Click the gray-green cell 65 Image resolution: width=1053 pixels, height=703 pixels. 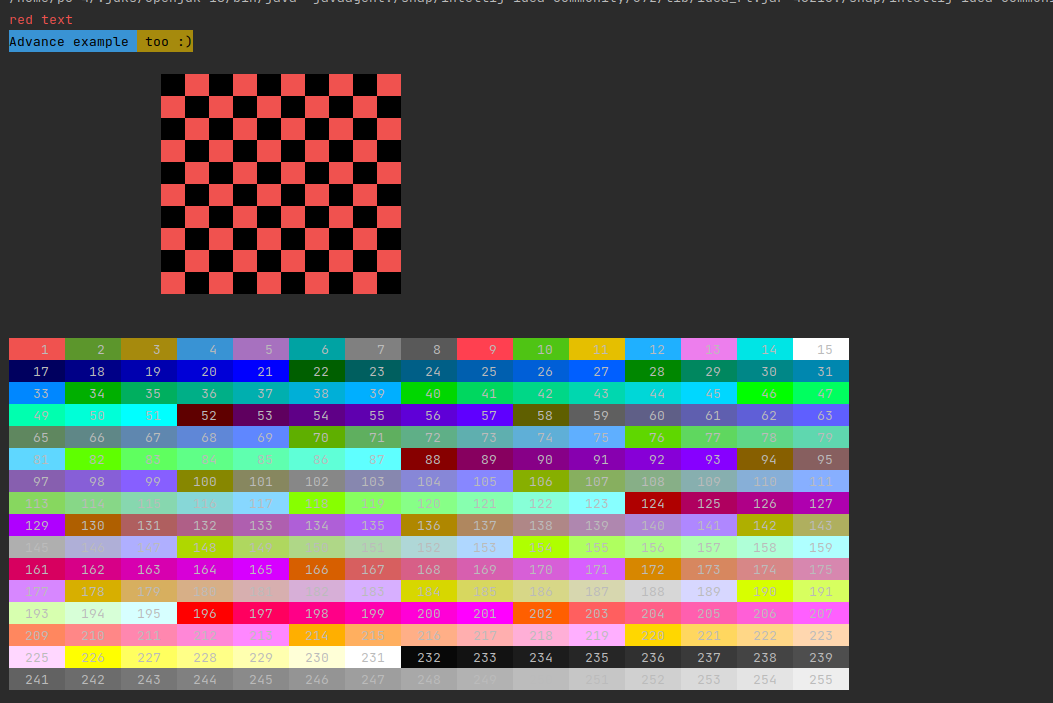coord(37,437)
